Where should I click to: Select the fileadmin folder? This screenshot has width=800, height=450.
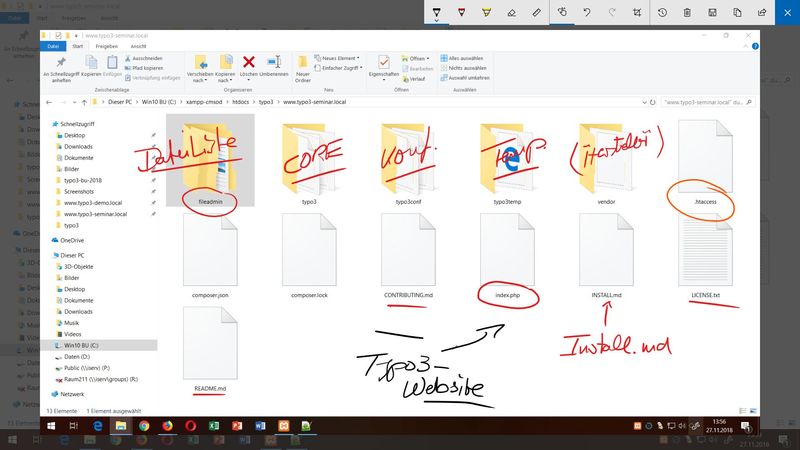(x=209, y=160)
